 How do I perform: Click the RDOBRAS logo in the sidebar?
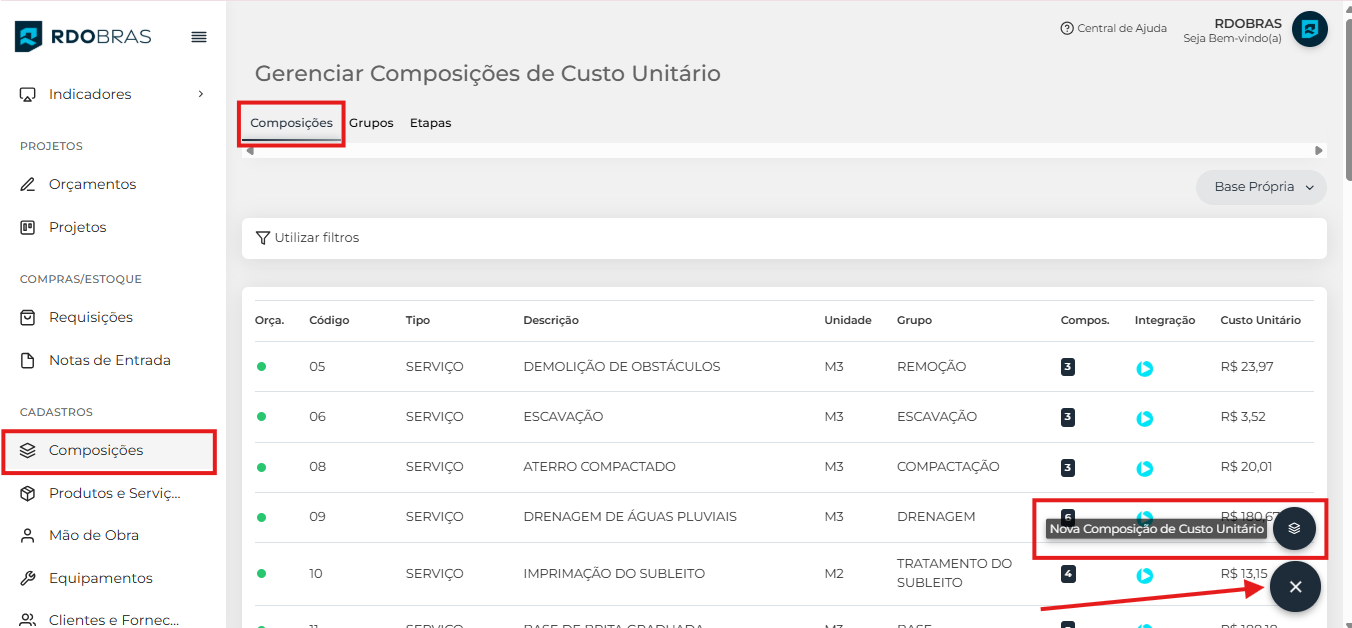(84, 37)
